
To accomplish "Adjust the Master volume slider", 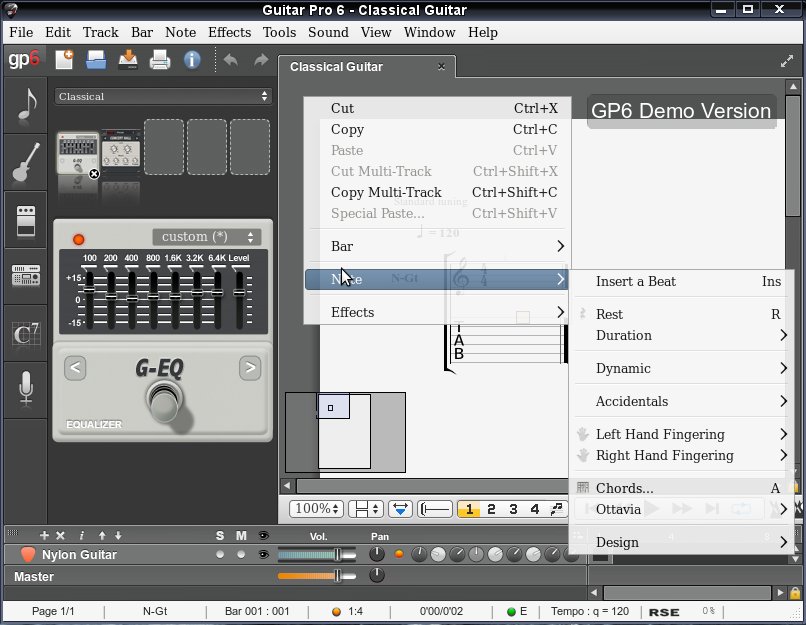I will pos(317,576).
